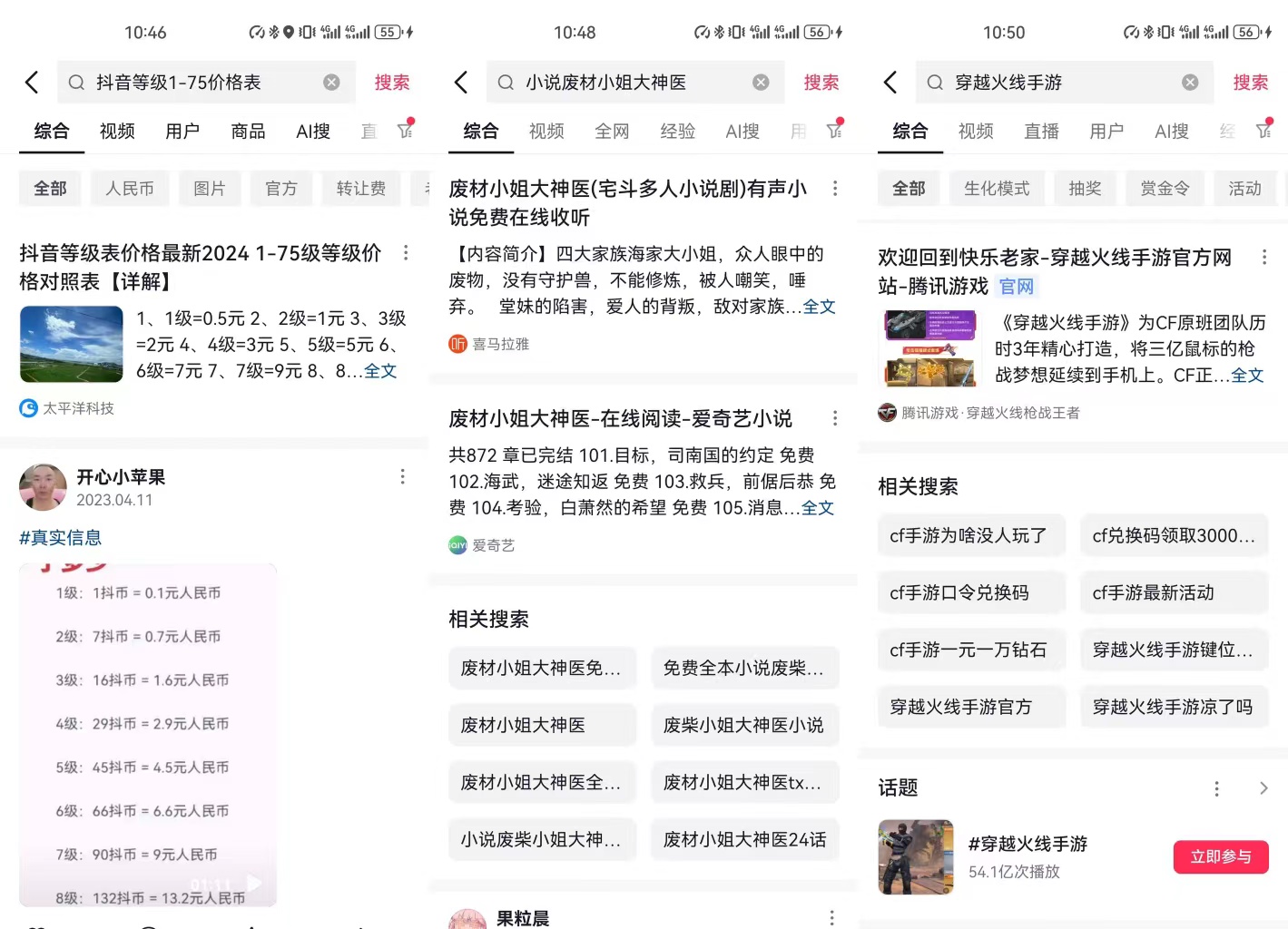Clear the 穿越火线手游 search input

point(1189,82)
